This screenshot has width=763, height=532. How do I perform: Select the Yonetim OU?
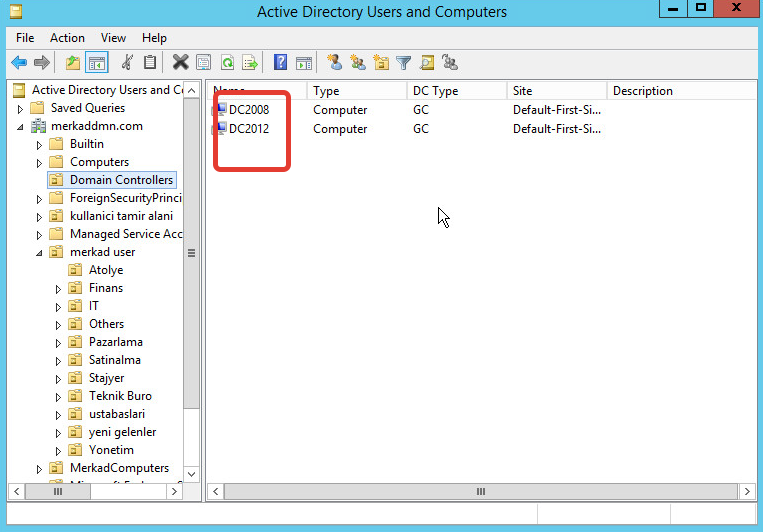coord(111,450)
